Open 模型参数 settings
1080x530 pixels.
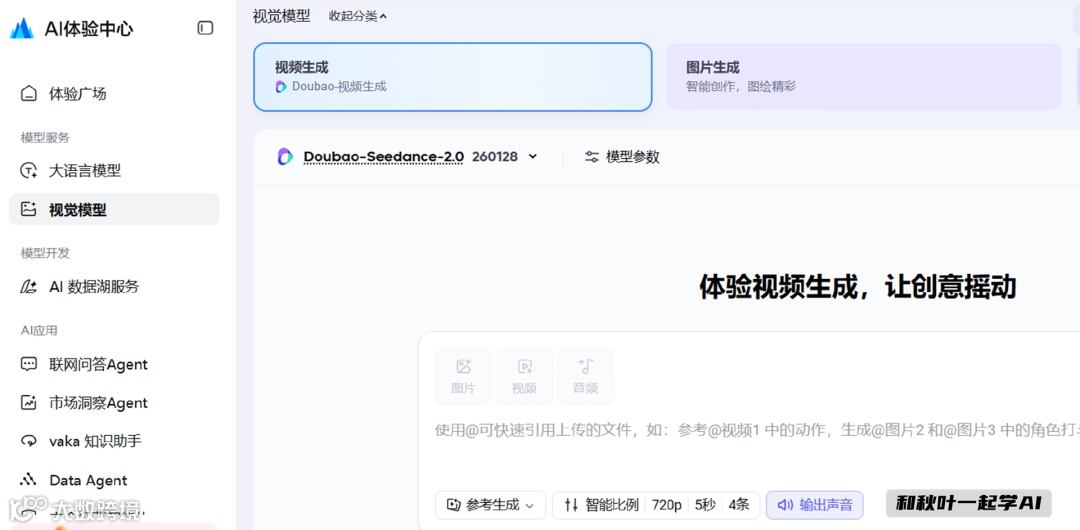(622, 156)
